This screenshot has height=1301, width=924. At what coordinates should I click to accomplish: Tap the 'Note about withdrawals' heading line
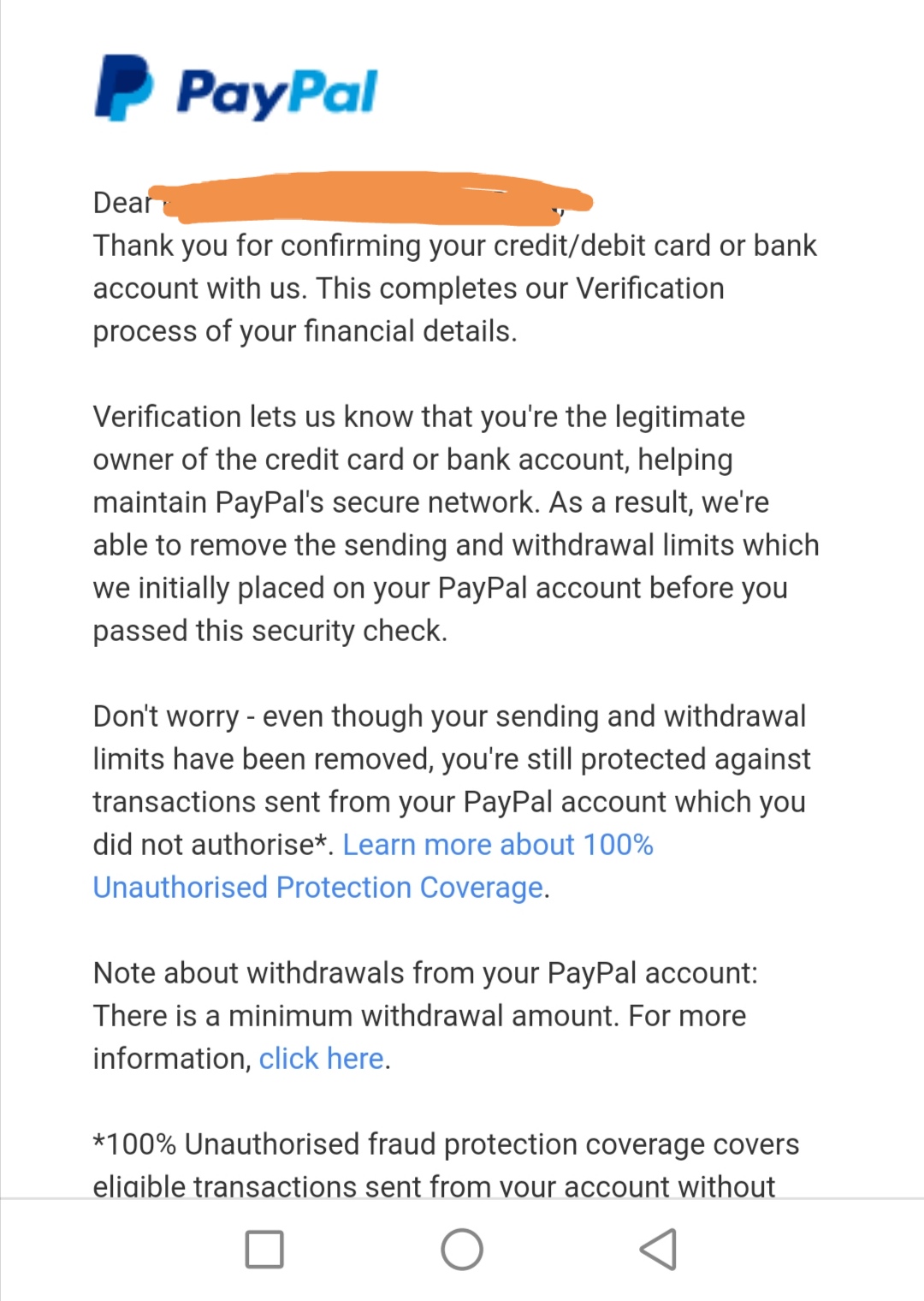[425, 973]
